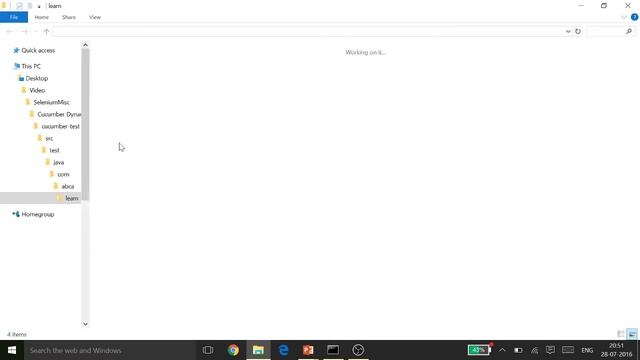Click the navigation pane scroll up arrow
Viewport: 640px width, 360px height.
click(85, 45)
